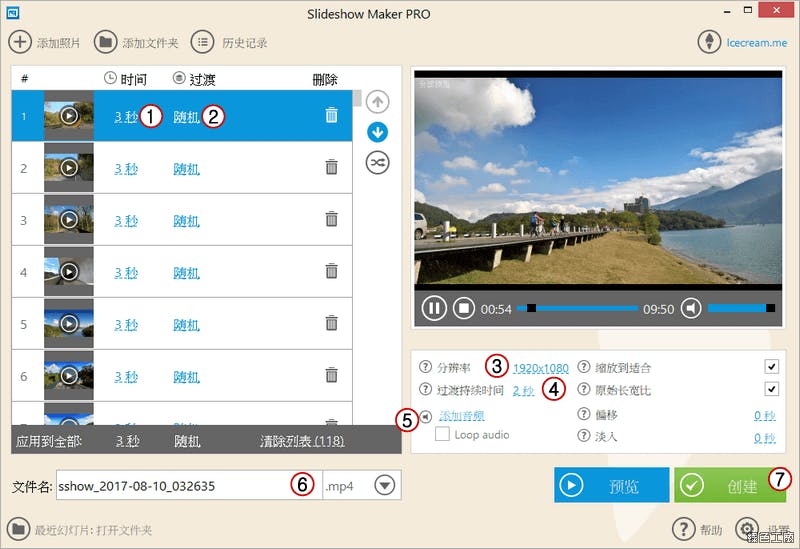Select slide 2 thumbnail

[69, 167]
